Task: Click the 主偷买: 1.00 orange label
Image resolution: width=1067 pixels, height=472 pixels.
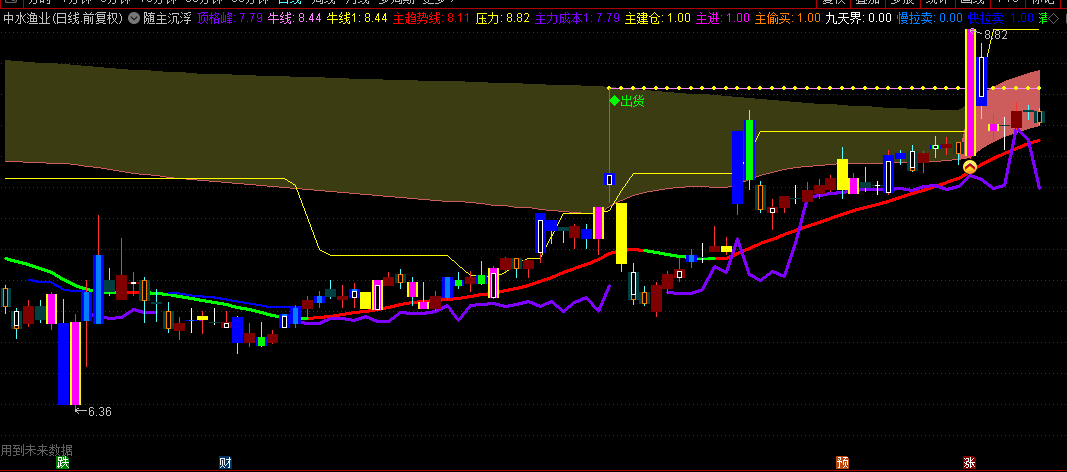Action: tap(787, 18)
